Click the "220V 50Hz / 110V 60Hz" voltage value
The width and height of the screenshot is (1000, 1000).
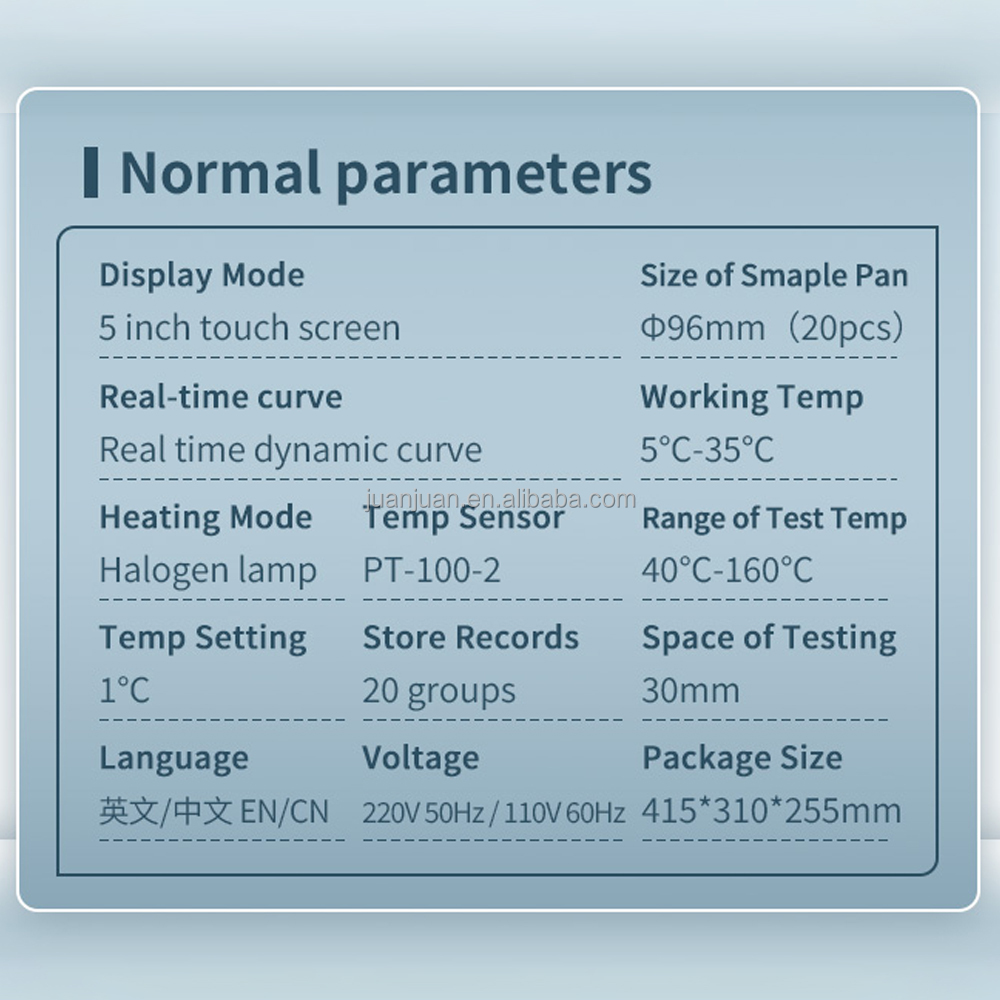(x=493, y=812)
